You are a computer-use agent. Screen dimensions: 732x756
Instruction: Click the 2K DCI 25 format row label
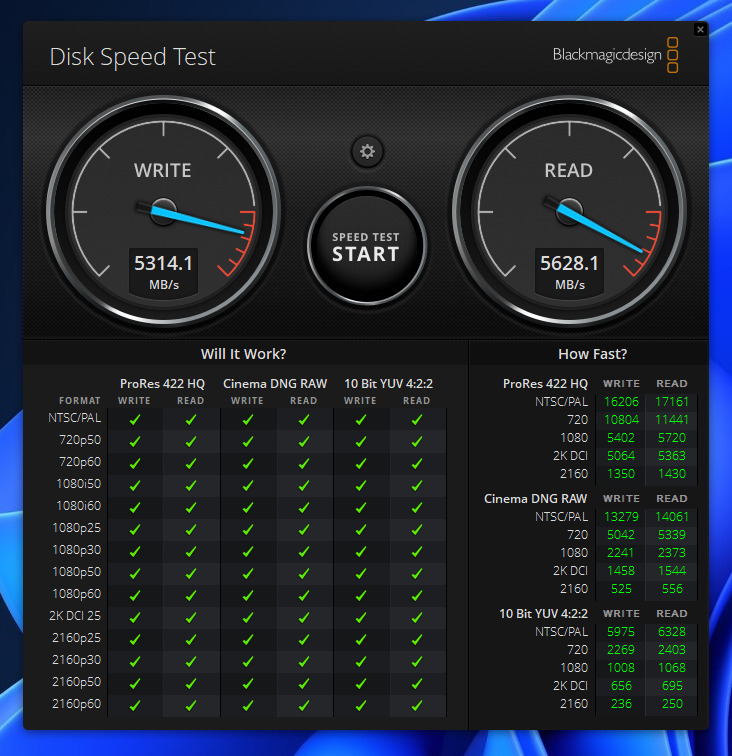pos(76,616)
